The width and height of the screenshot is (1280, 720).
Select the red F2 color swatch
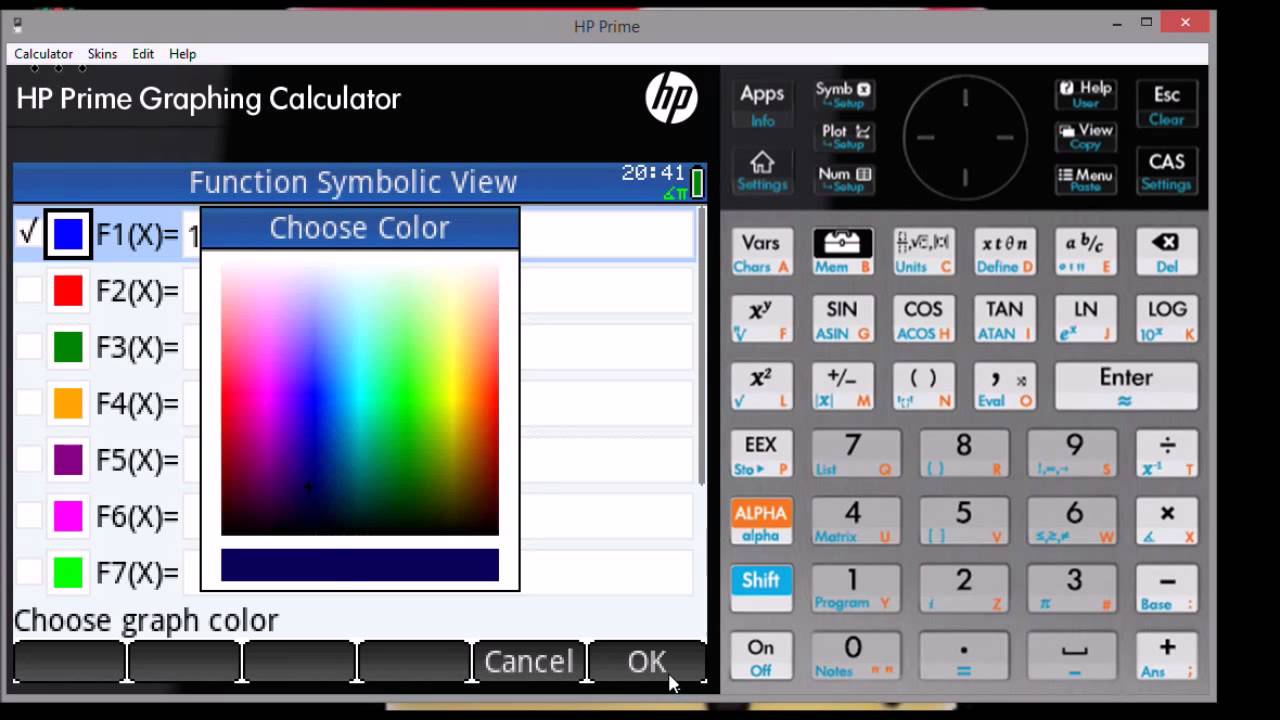[68, 290]
